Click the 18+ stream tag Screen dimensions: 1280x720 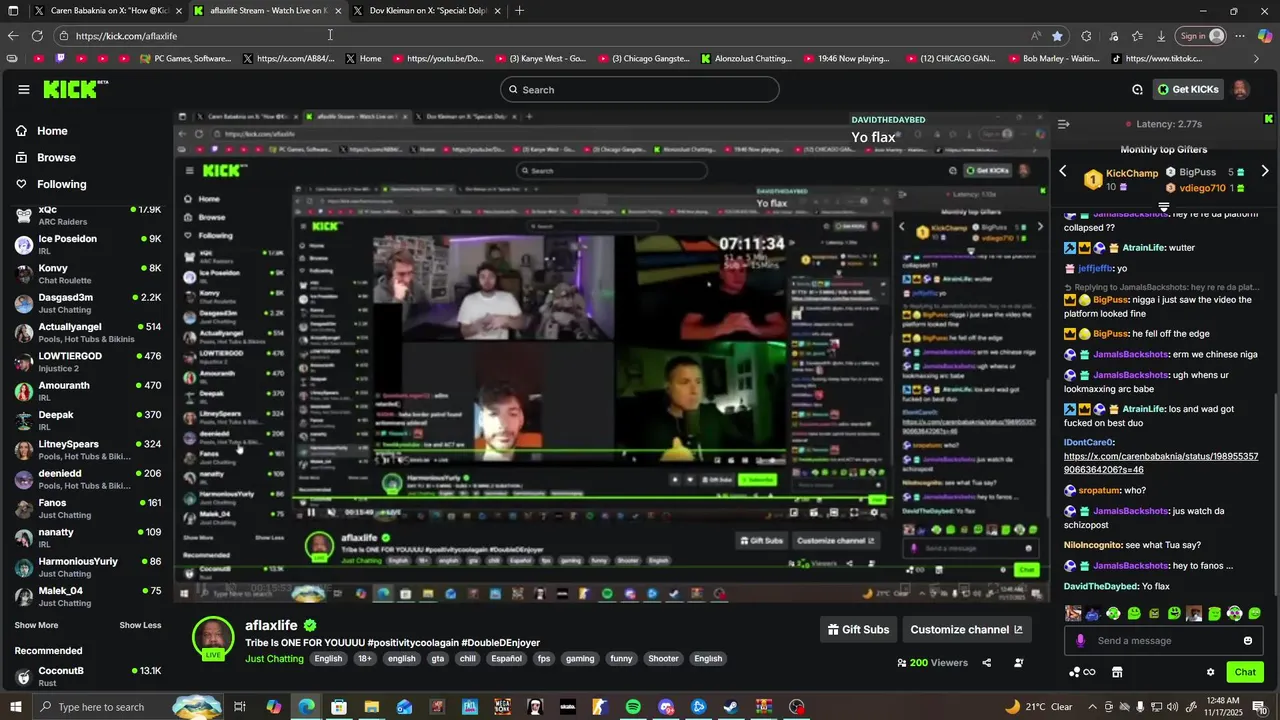point(365,659)
